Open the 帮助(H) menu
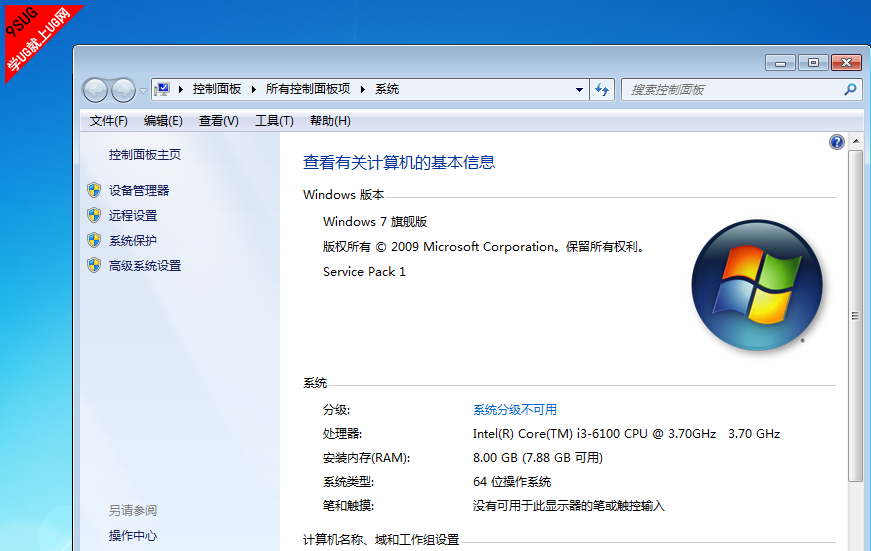The image size is (871, 551). point(330,121)
